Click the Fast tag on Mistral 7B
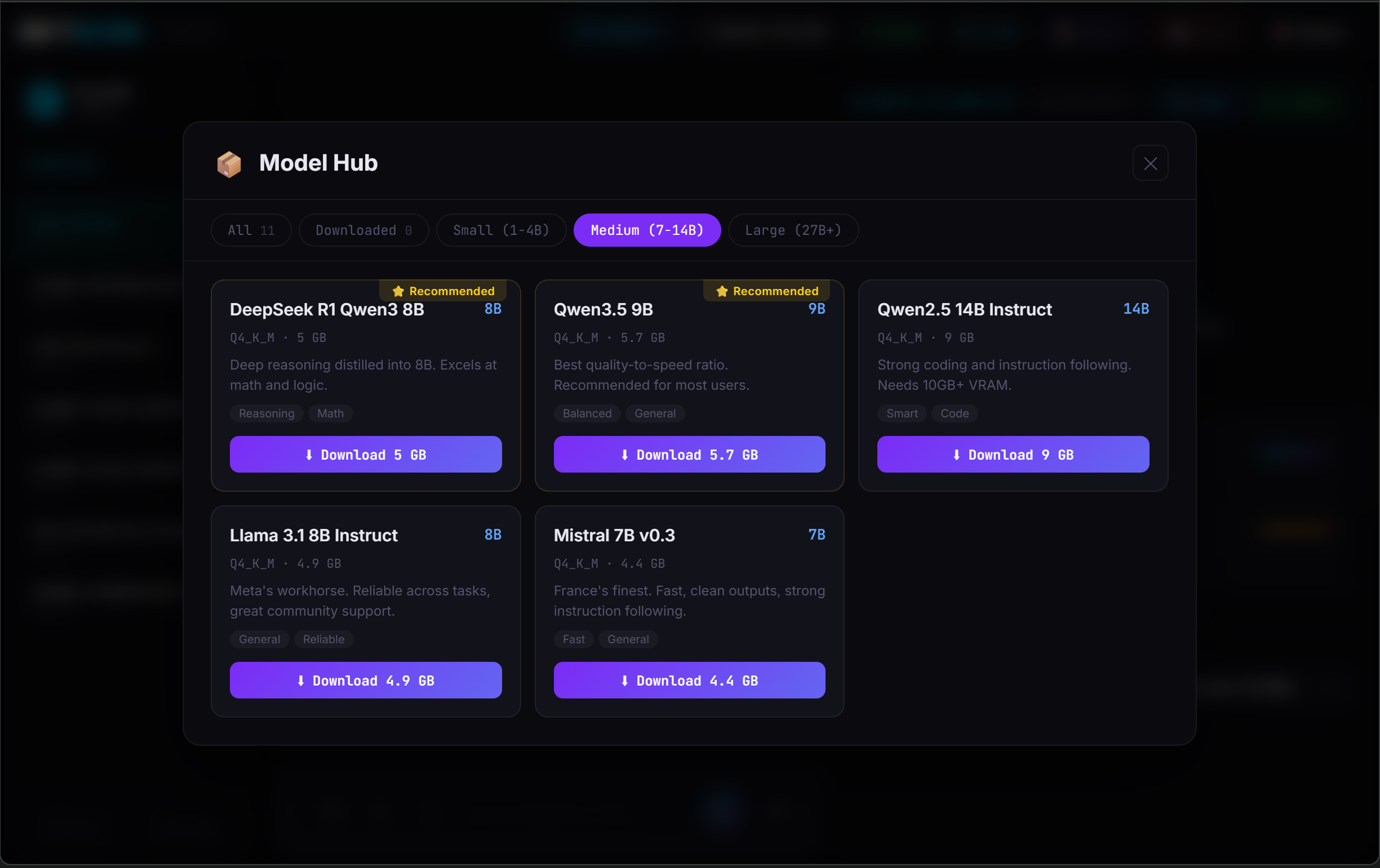This screenshot has width=1380, height=868. point(573,639)
